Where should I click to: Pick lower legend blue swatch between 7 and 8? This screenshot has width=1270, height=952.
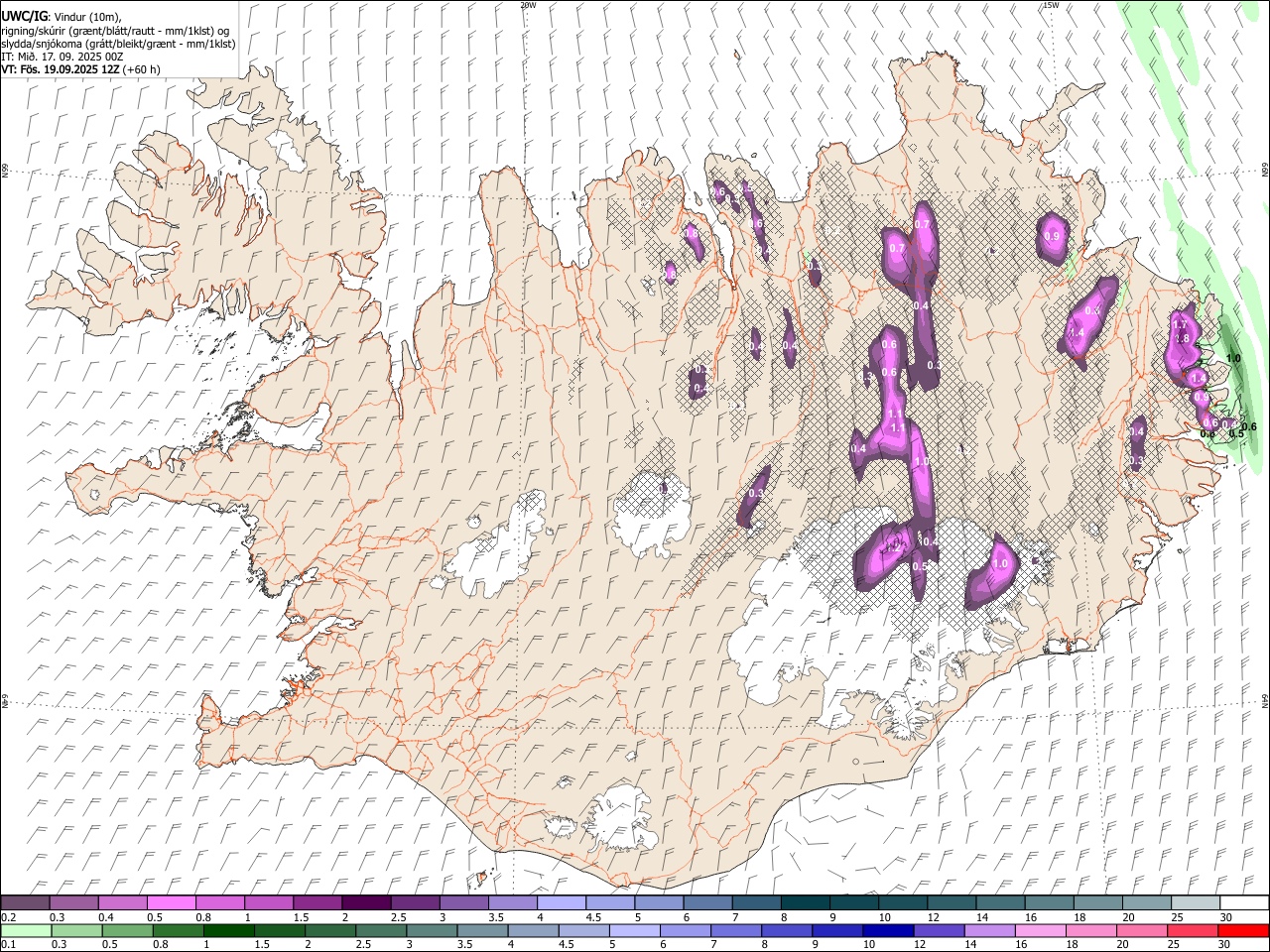click(736, 930)
